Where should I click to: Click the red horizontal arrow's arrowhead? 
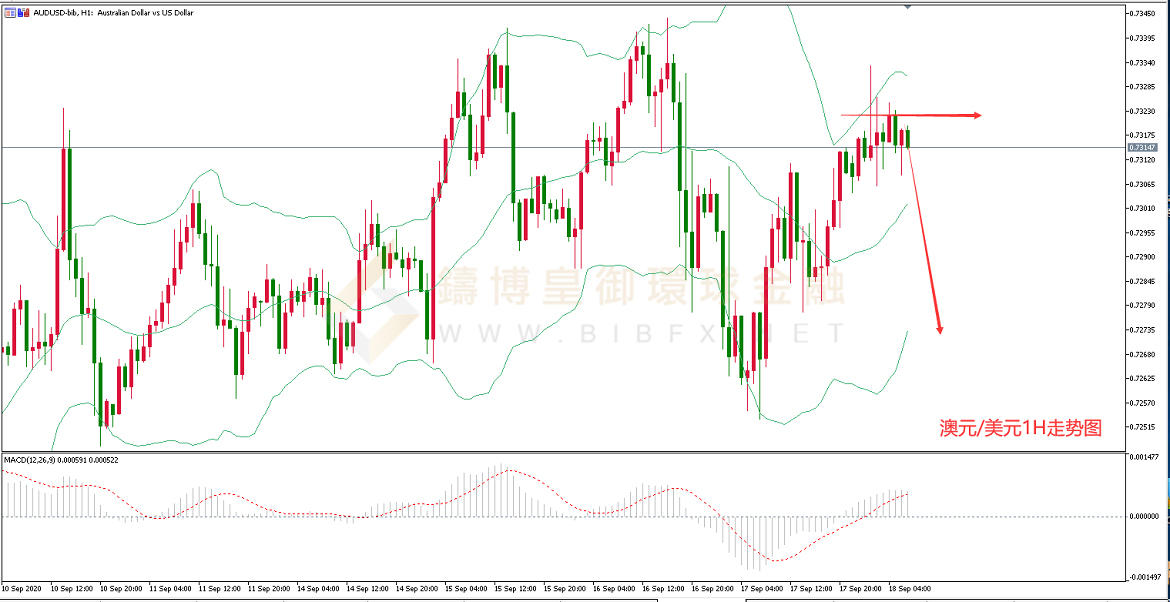(x=976, y=115)
